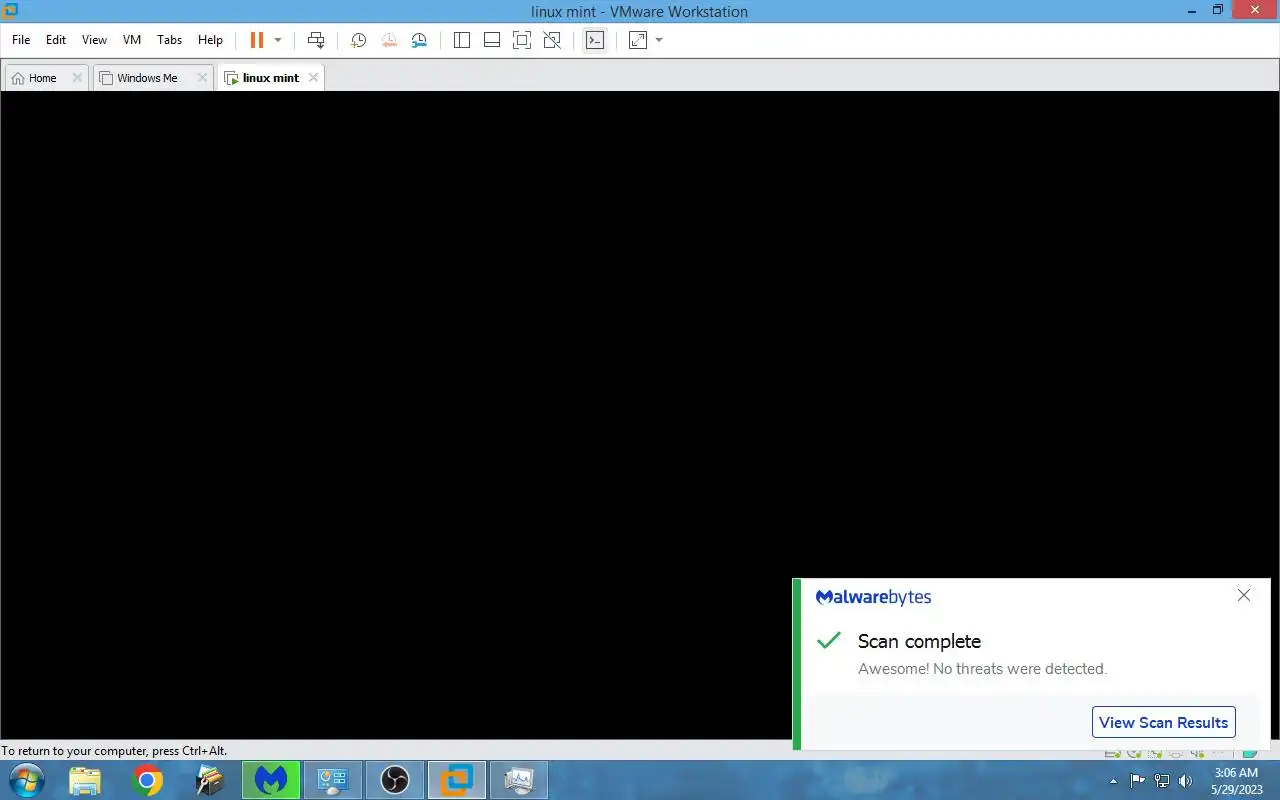Send Ctrl+Alt+Del to the virtual machine
The height and width of the screenshot is (800, 1280).
click(316, 40)
